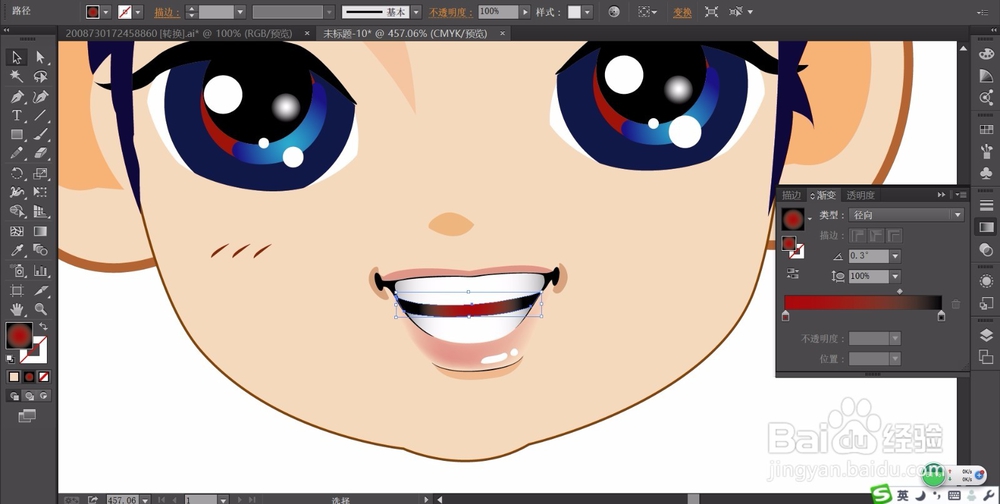This screenshot has height=504, width=1000.
Task: Open recolor artwork wheel icon in control bar
Action: point(614,11)
